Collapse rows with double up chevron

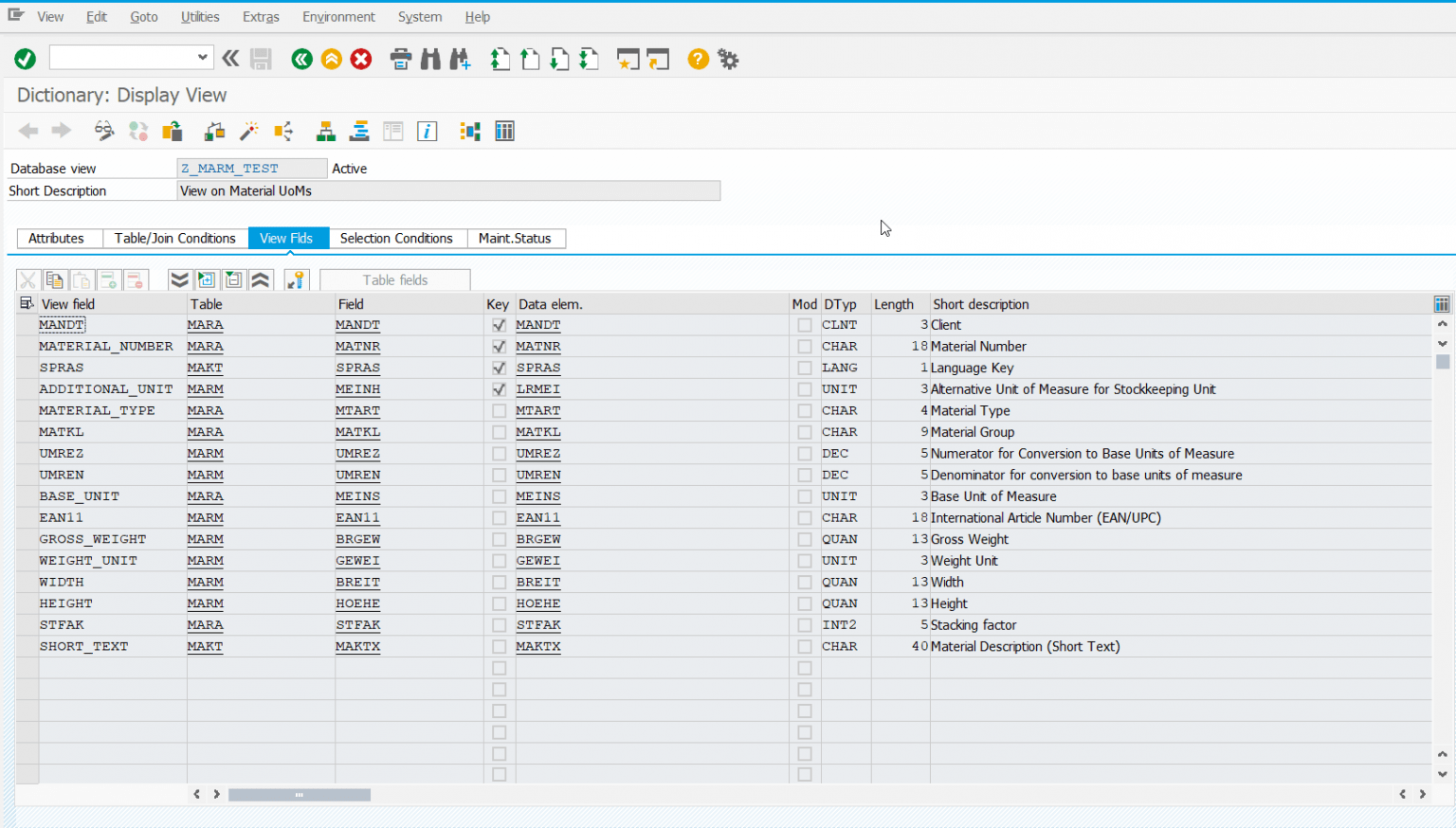(x=261, y=279)
